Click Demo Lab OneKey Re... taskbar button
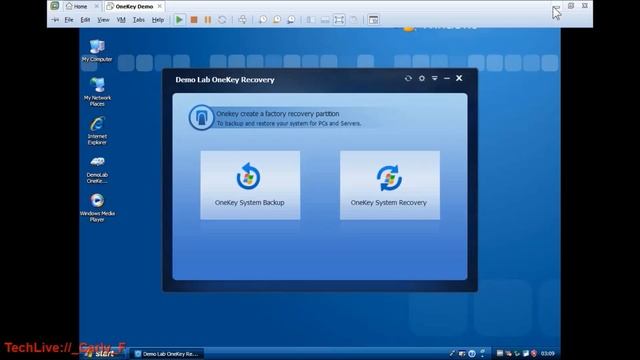 167,354
